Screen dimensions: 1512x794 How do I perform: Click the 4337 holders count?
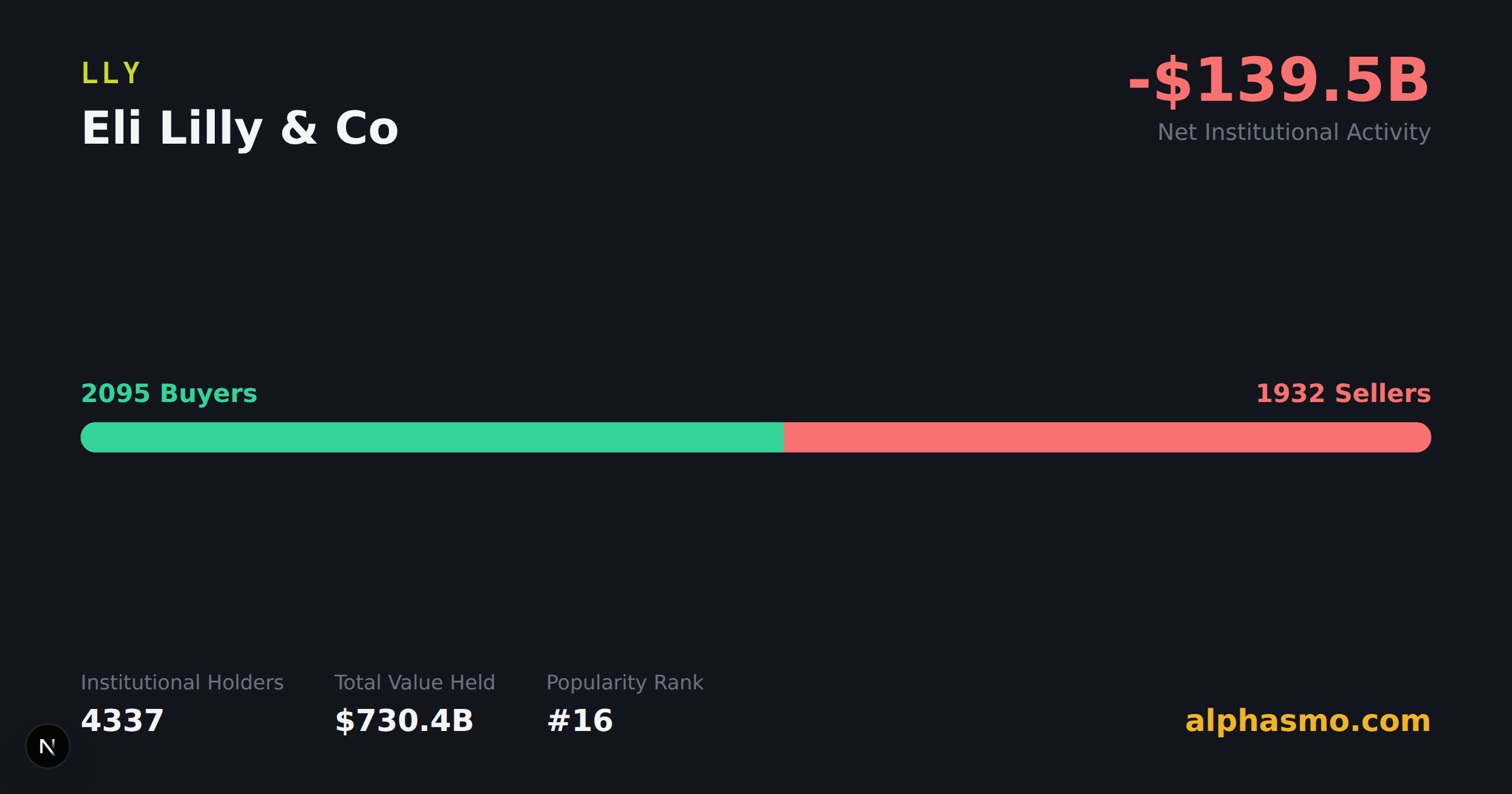click(x=123, y=720)
